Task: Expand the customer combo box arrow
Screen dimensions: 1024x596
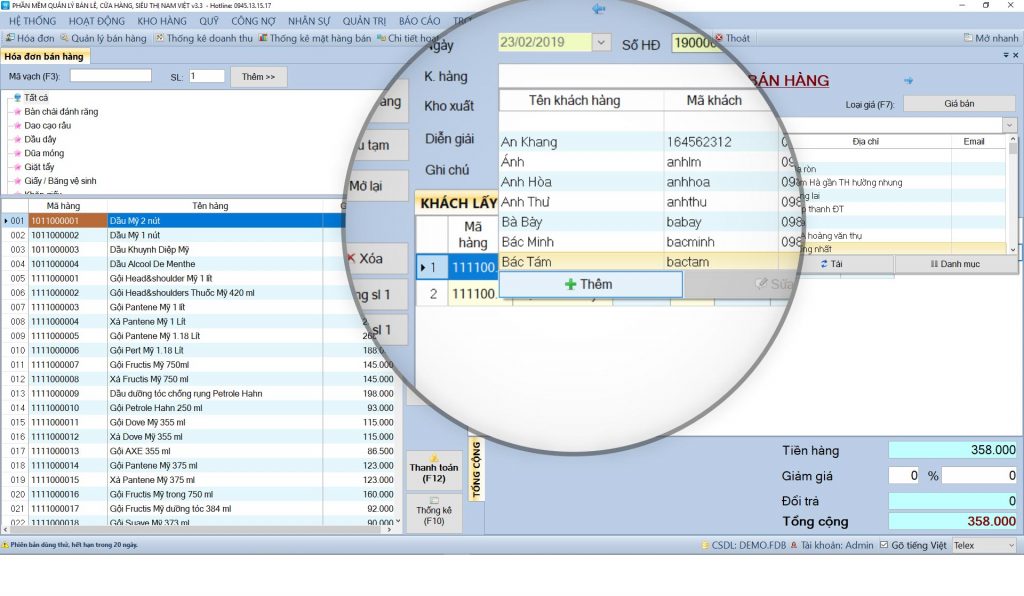Action: click(x=1010, y=125)
